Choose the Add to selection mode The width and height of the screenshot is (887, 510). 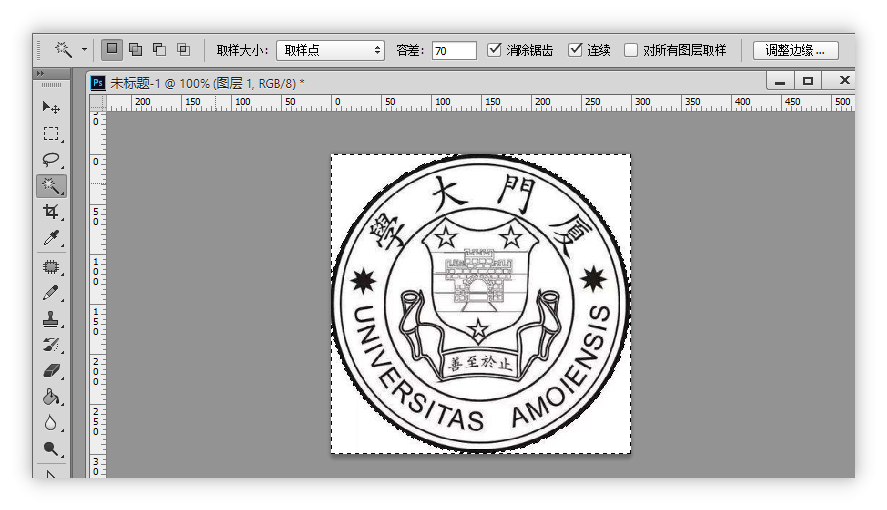click(x=135, y=49)
